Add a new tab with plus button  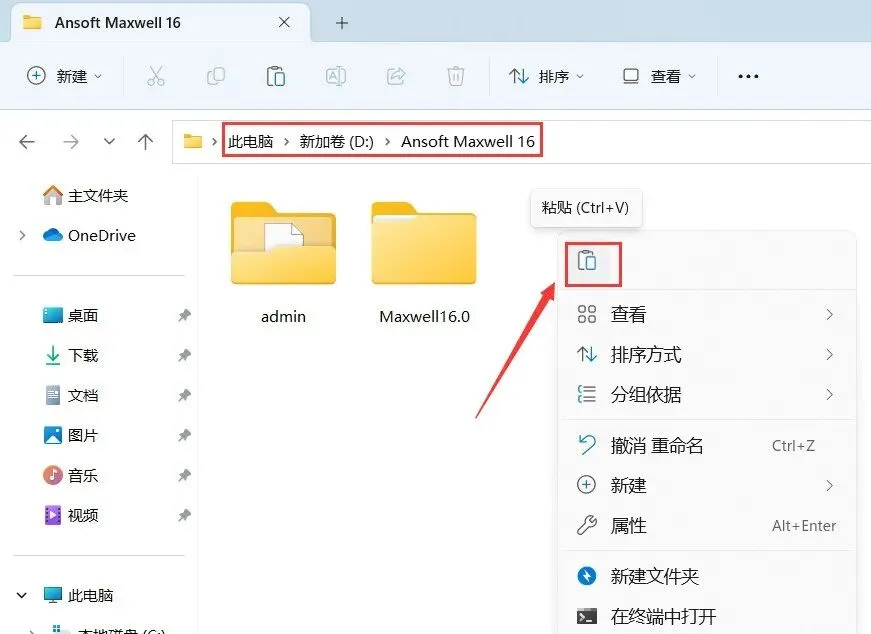(x=342, y=23)
